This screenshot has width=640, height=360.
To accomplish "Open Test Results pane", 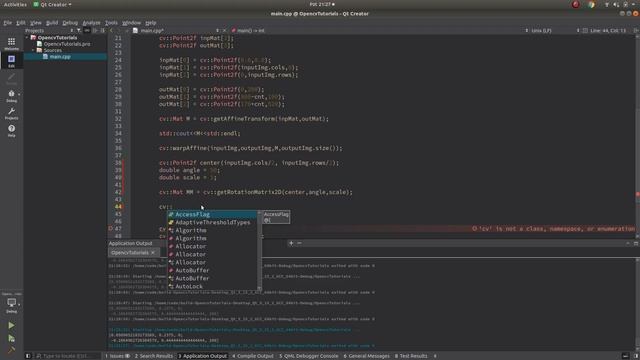I will coord(411,356).
